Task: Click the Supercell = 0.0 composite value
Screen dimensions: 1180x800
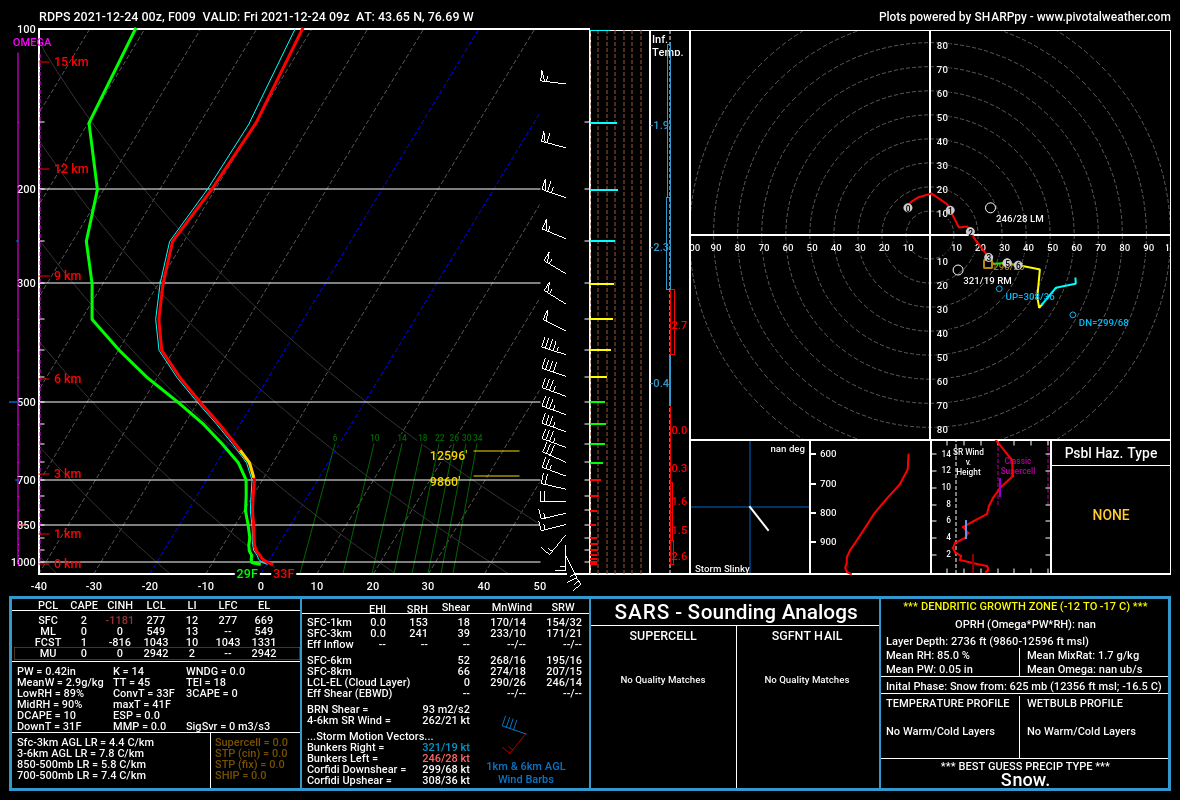Action: click(x=251, y=742)
